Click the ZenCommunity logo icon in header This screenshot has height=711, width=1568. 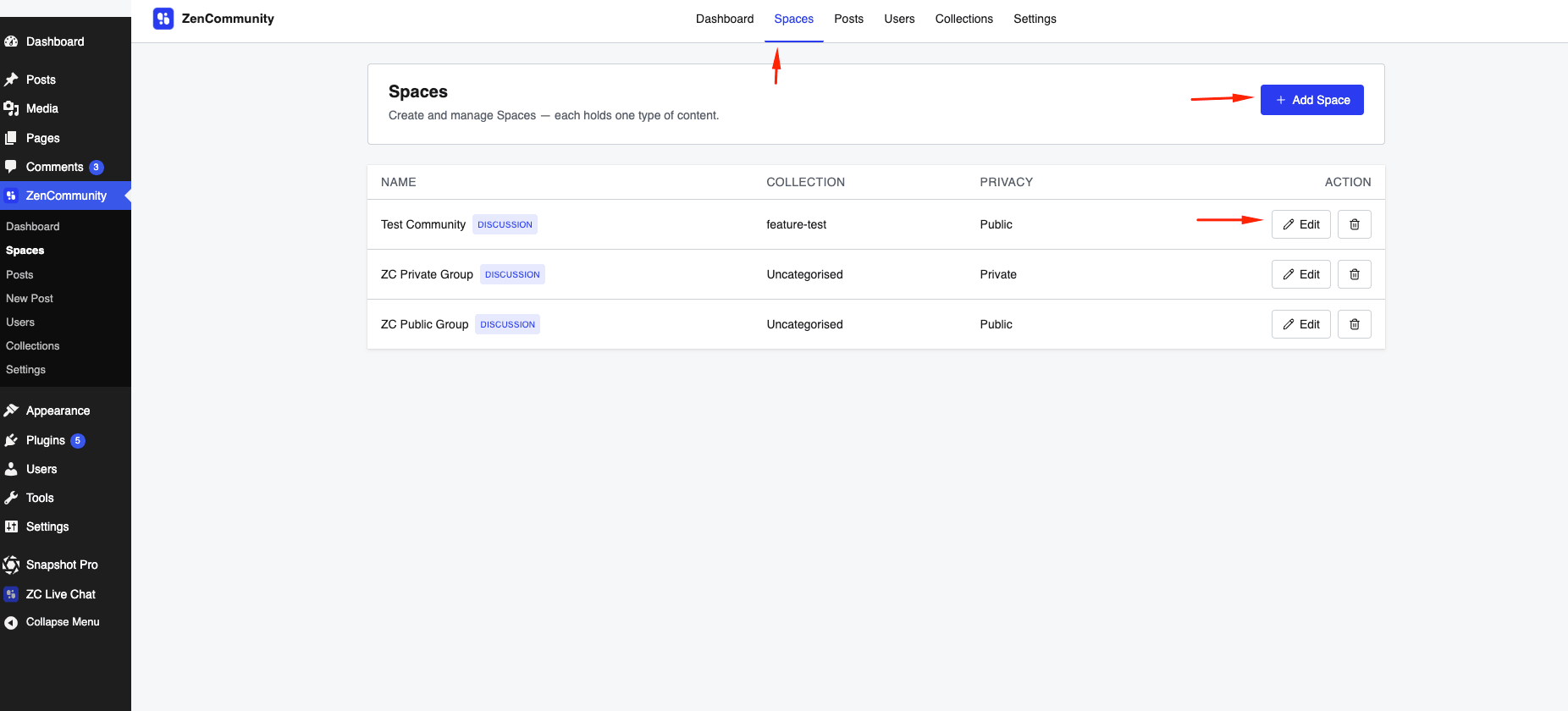(163, 19)
